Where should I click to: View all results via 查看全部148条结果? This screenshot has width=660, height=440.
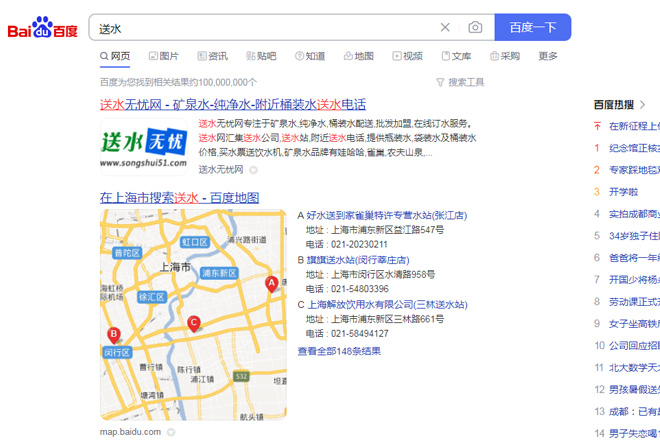339,351
